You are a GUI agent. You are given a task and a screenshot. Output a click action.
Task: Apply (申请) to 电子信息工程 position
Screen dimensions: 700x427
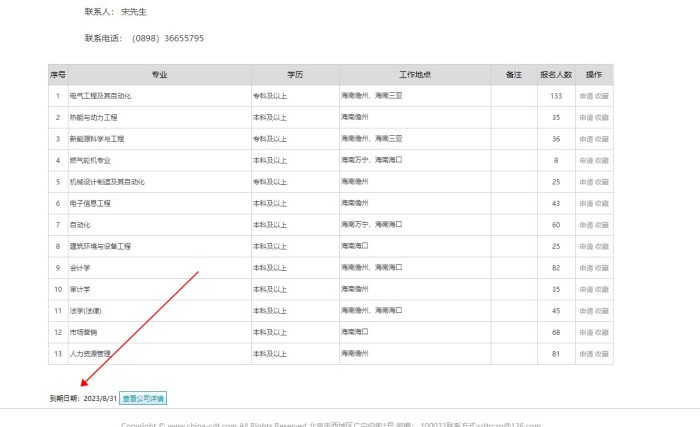585,203
